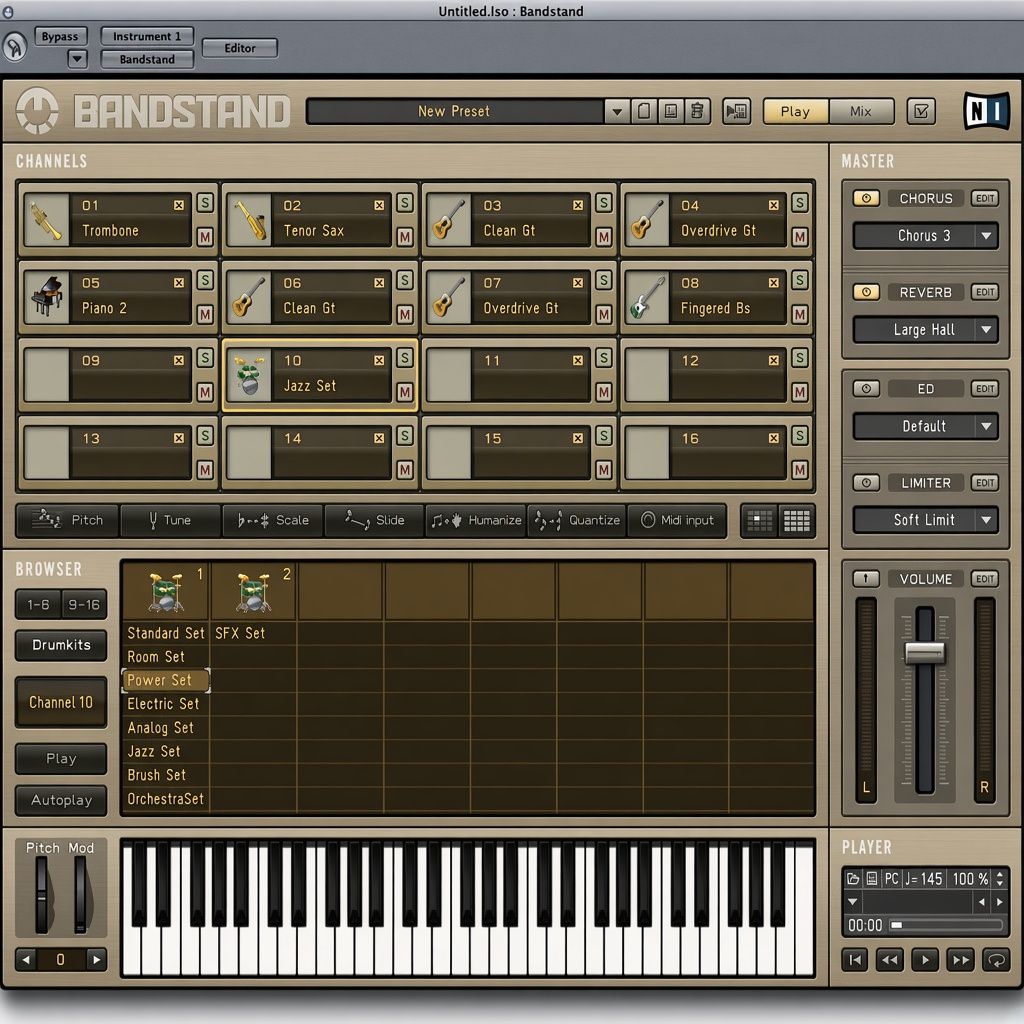Image resolution: width=1024 pixels, height=1024 pixels.
Task: Switch to the Play tab
Action: [795, 112]
